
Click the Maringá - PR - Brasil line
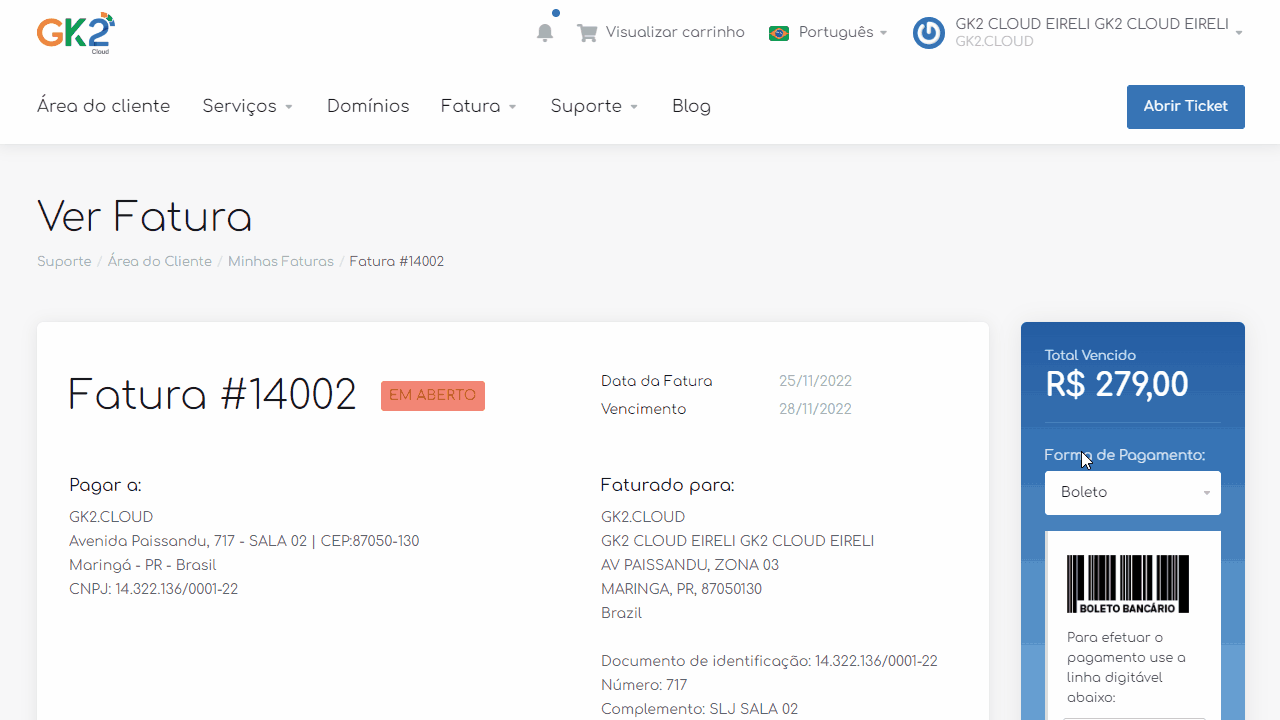click(x=143, y=565)
